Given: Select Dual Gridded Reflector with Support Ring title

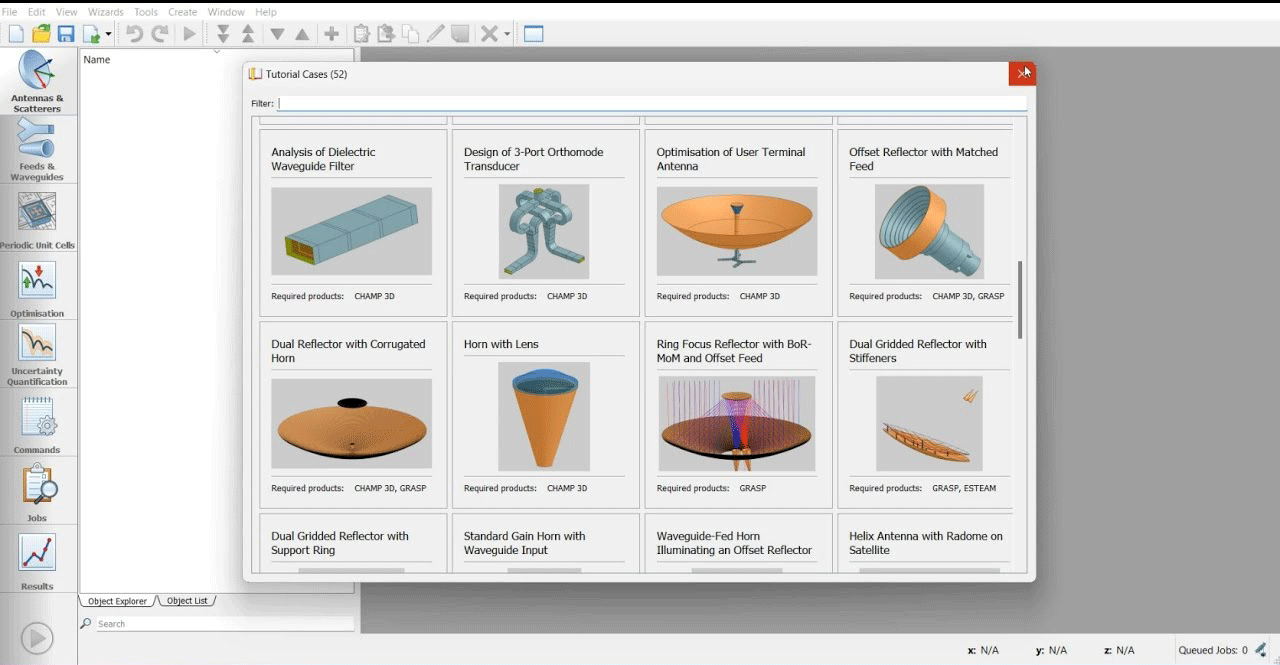Looking at the screenshot, I should click(x=340, y=543).
